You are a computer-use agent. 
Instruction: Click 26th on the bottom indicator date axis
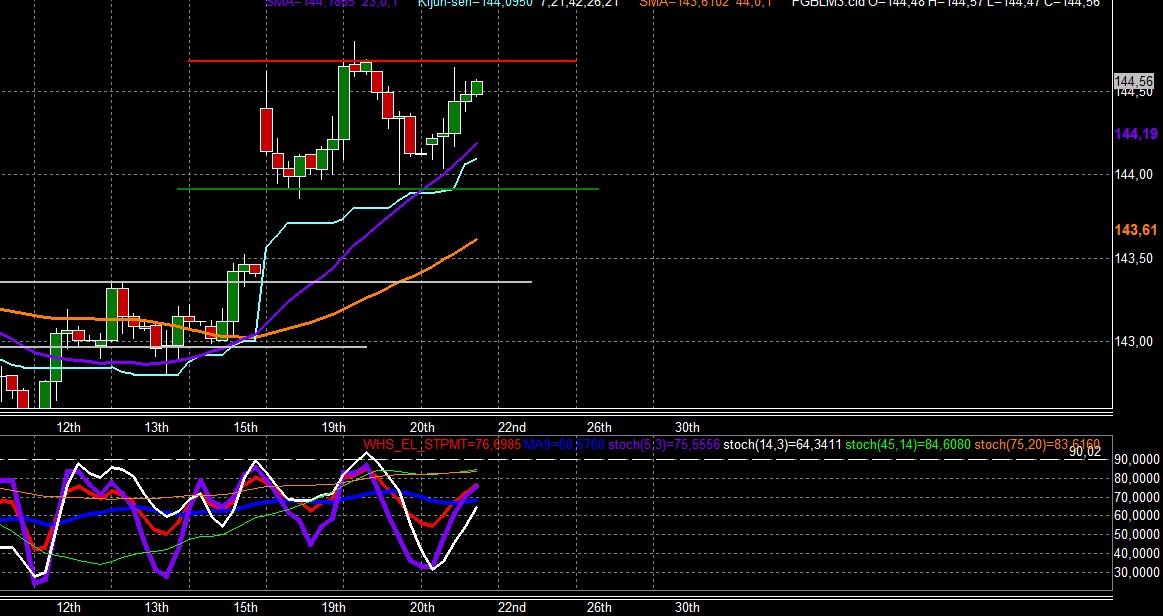click(x=599, y=608)
